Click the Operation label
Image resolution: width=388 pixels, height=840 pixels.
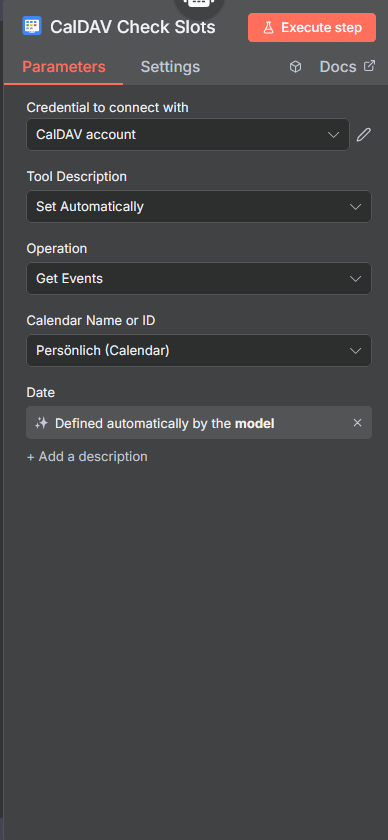57,249
